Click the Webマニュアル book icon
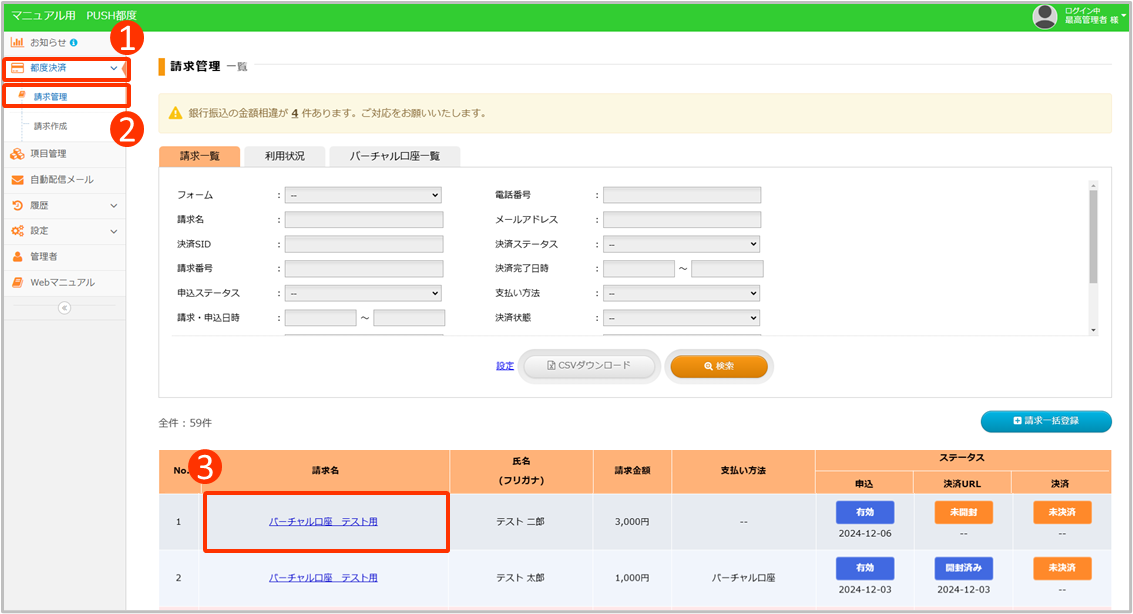 coord(17,283)
